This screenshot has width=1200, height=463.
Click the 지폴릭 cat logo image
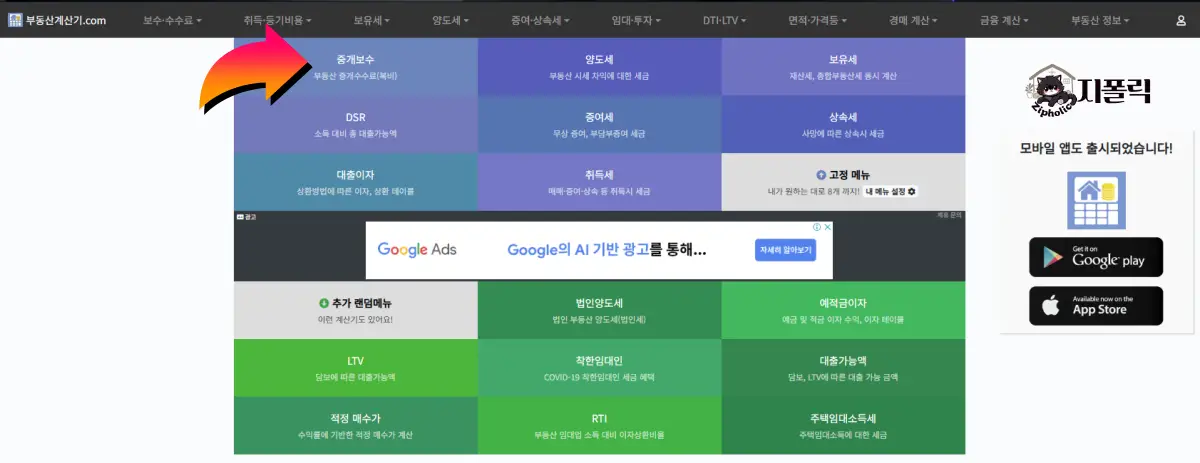tap(1090, 90)
